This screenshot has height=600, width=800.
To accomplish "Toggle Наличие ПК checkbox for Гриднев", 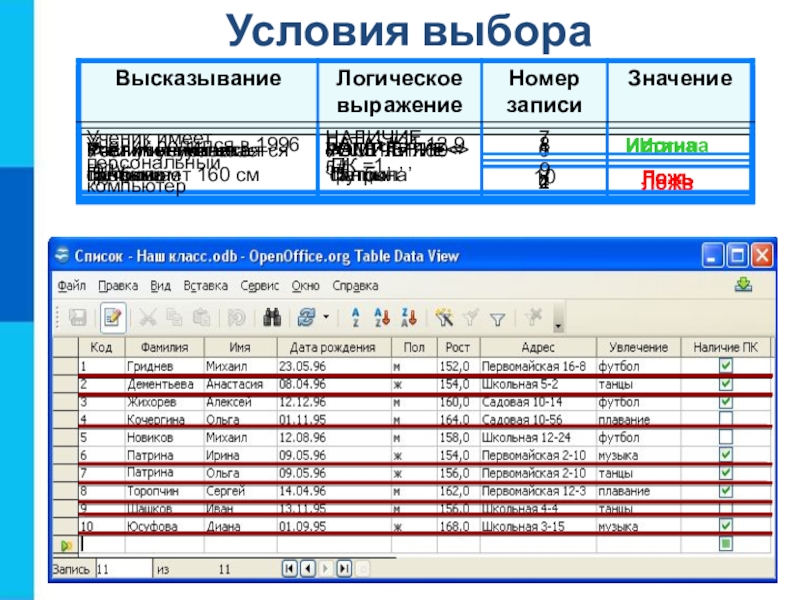I will point(726,366).
